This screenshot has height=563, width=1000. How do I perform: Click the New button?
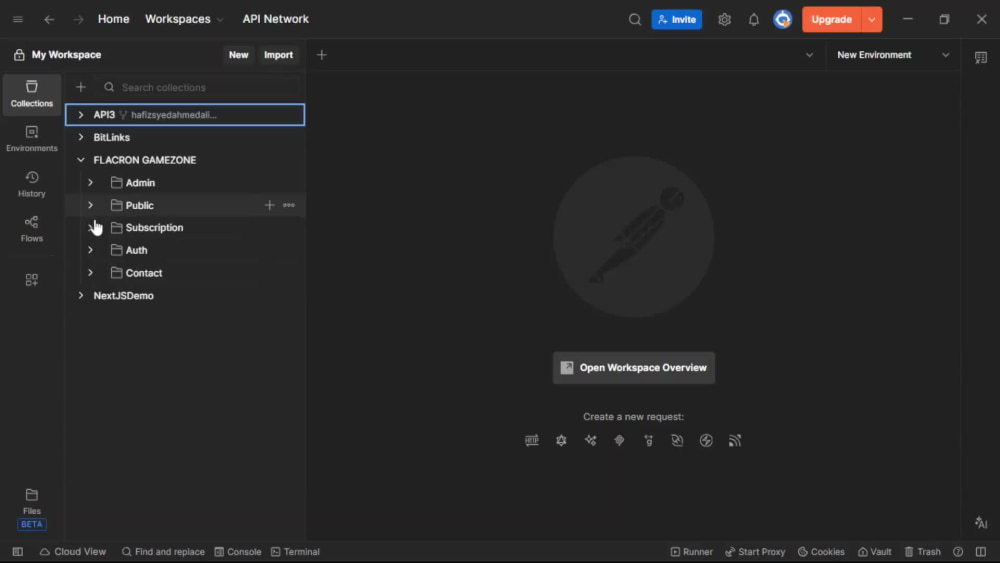tap(239, 55)
